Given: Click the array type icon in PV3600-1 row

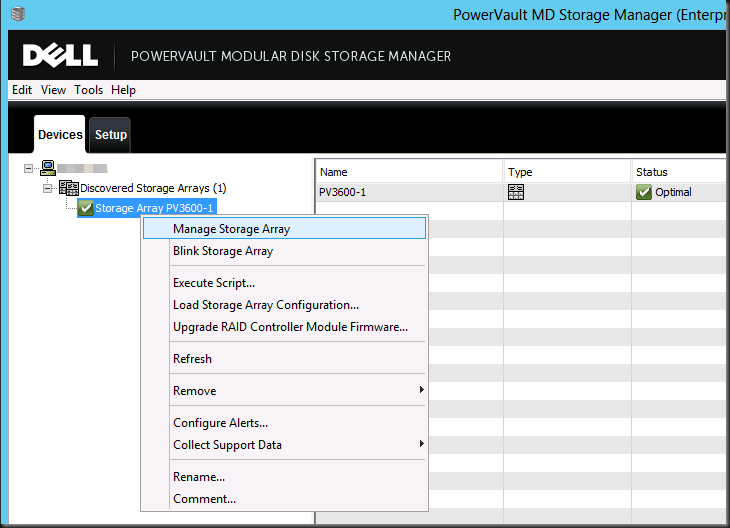Looking at the screenshot, I should coord(516,192).
